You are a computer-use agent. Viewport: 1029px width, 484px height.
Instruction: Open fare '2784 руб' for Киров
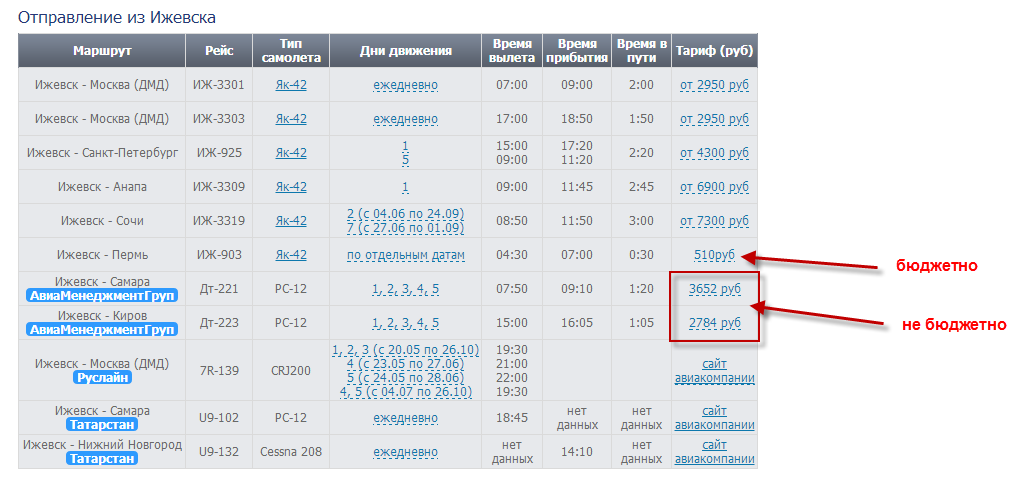(x=715, y=323)
